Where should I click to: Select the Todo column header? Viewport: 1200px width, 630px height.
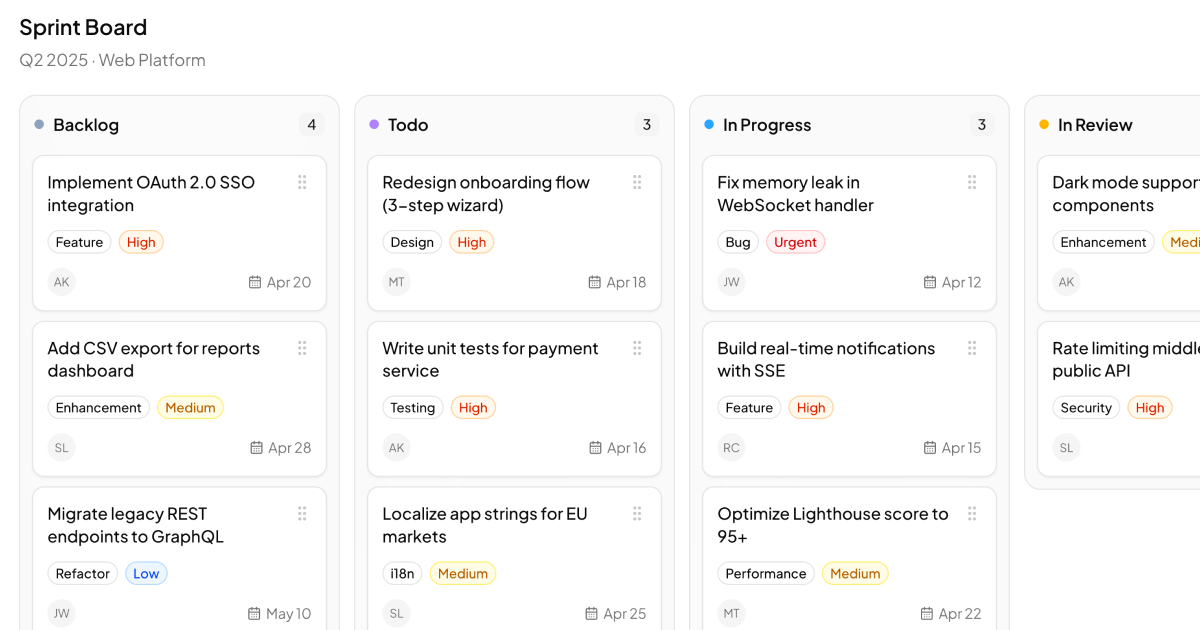click(x=408, y=124)
